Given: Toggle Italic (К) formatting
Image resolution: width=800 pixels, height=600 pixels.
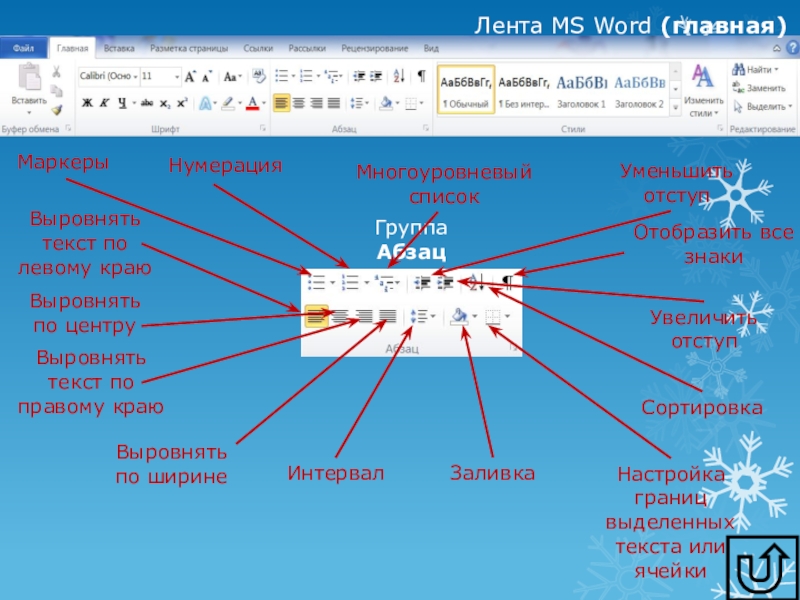Looking at the screenshot, I should coord(104,104).
